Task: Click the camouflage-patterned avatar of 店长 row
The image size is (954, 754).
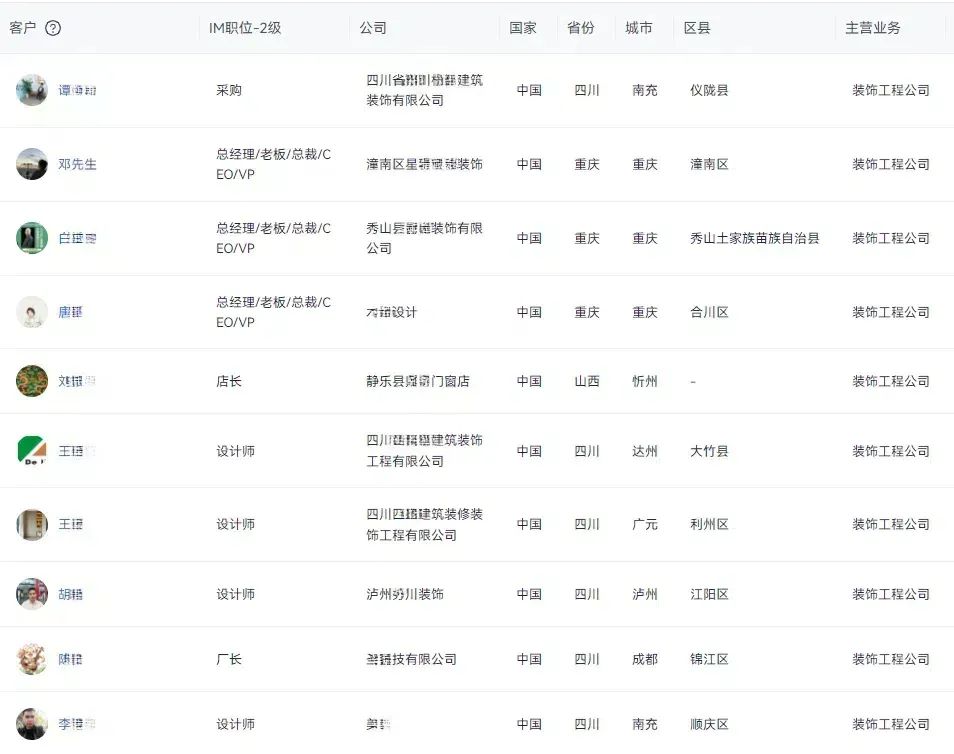Action: 31,381
